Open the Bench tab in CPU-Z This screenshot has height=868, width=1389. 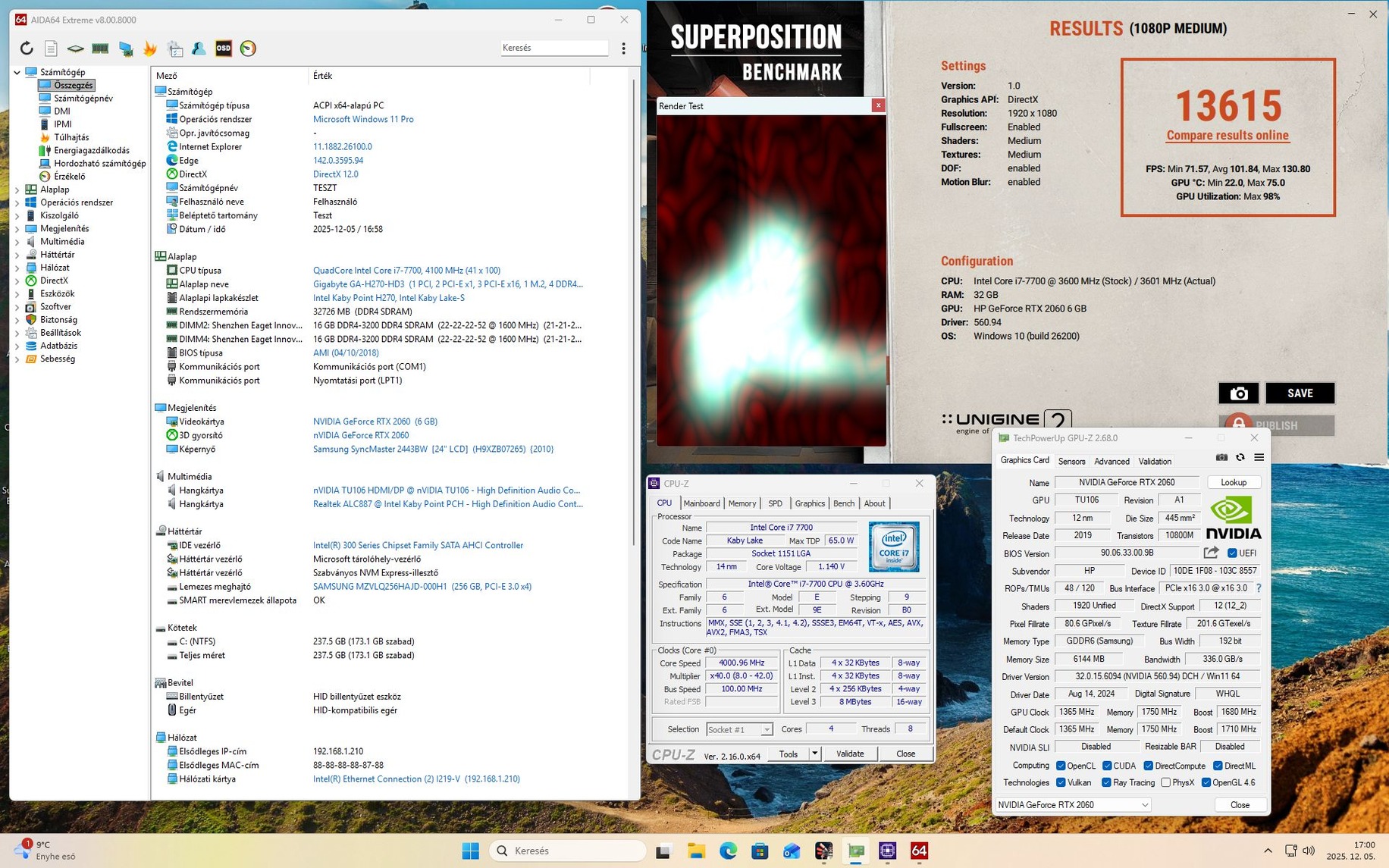[843, 503]
